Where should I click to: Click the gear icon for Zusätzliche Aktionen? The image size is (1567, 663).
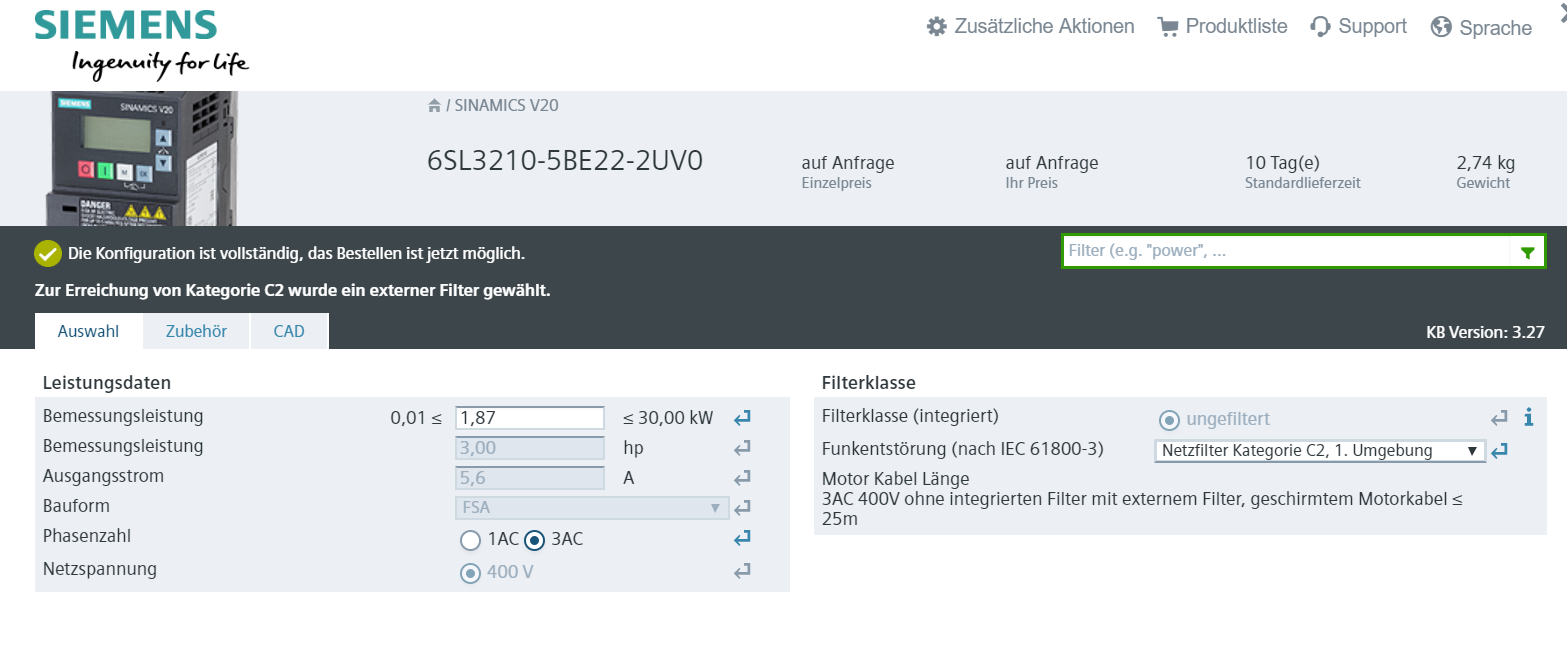(936, 27)
